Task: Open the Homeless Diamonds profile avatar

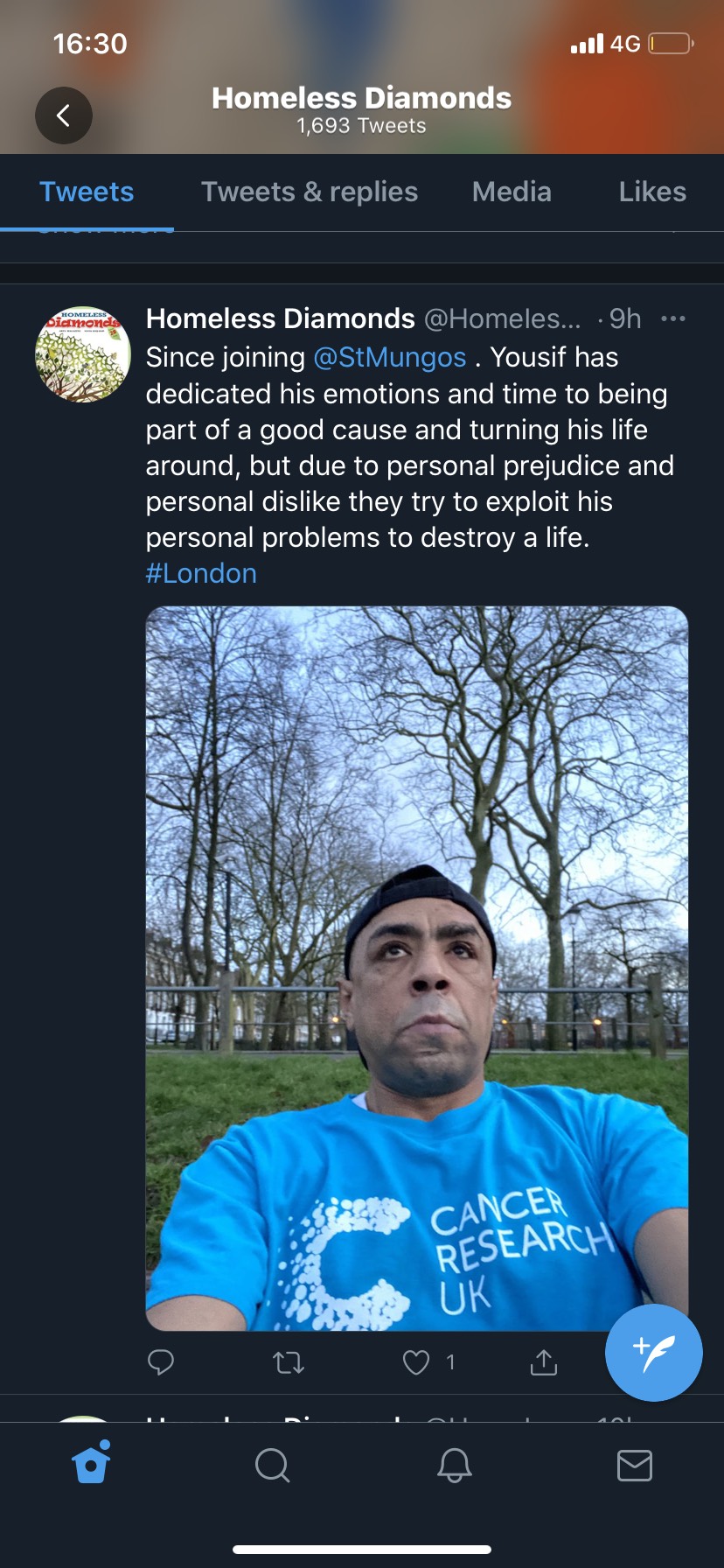Action: click(x=83, y=354)
